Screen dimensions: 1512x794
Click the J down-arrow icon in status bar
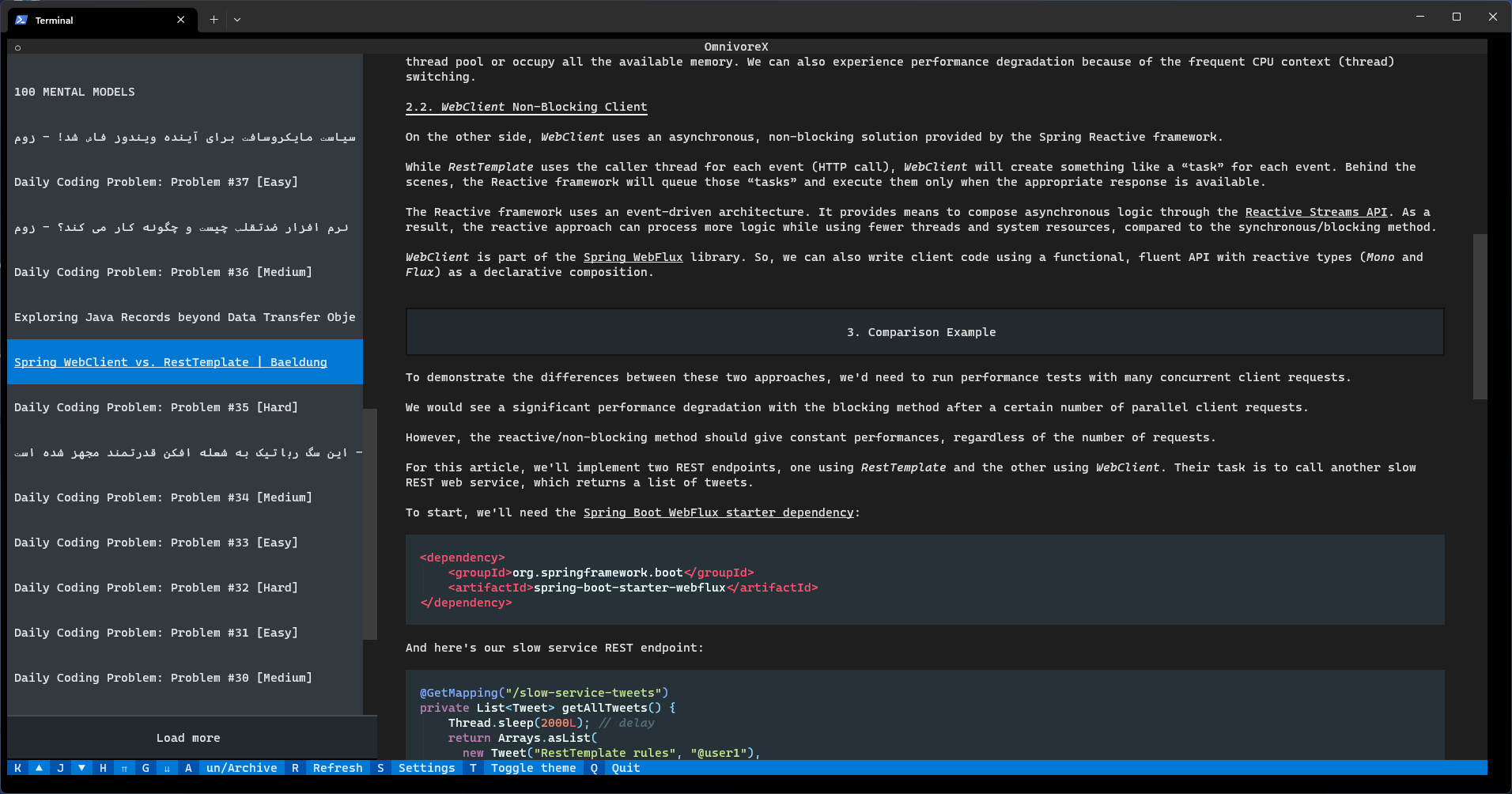(x=81, y=767)
